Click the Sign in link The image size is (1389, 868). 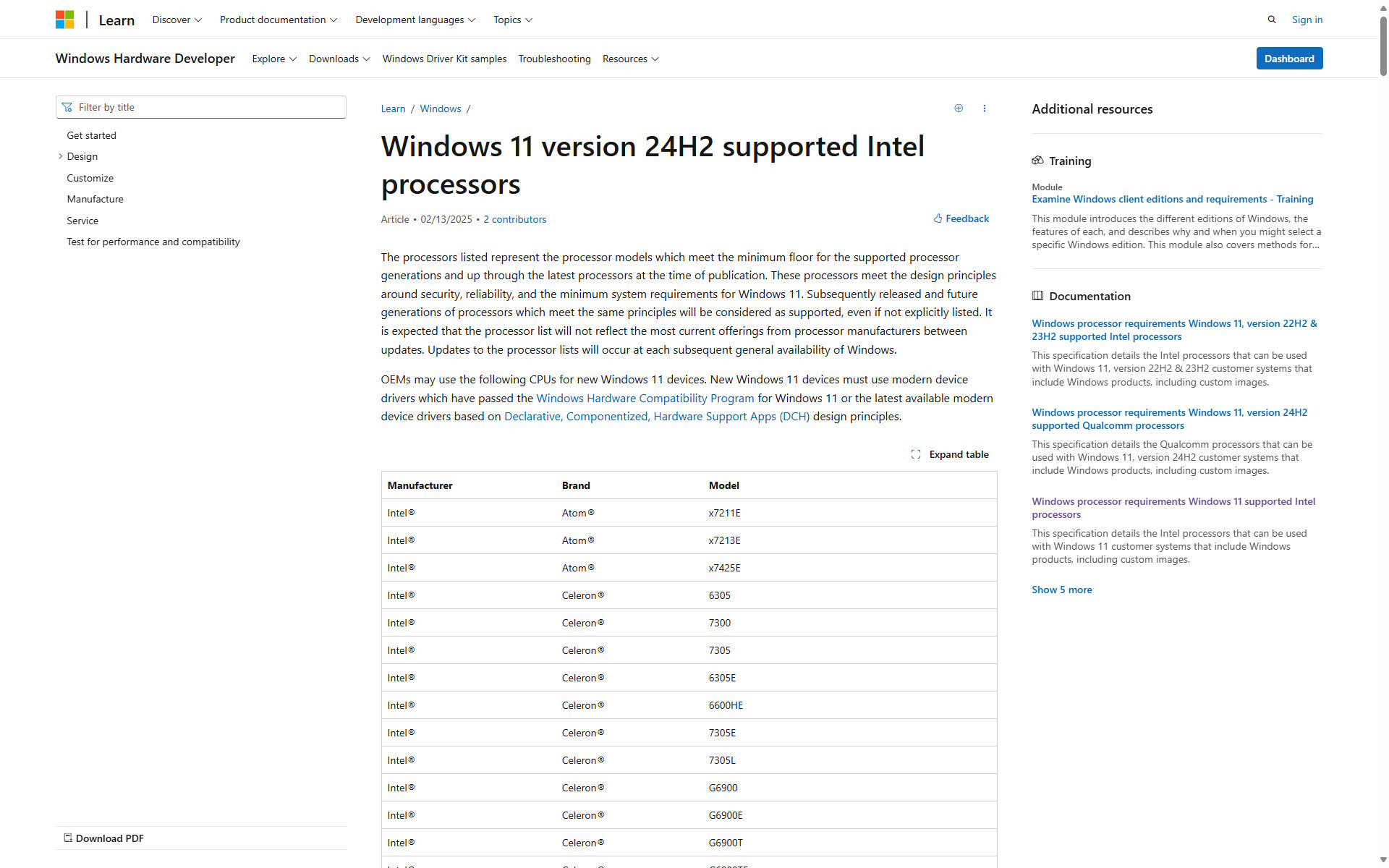(1307, 19)
